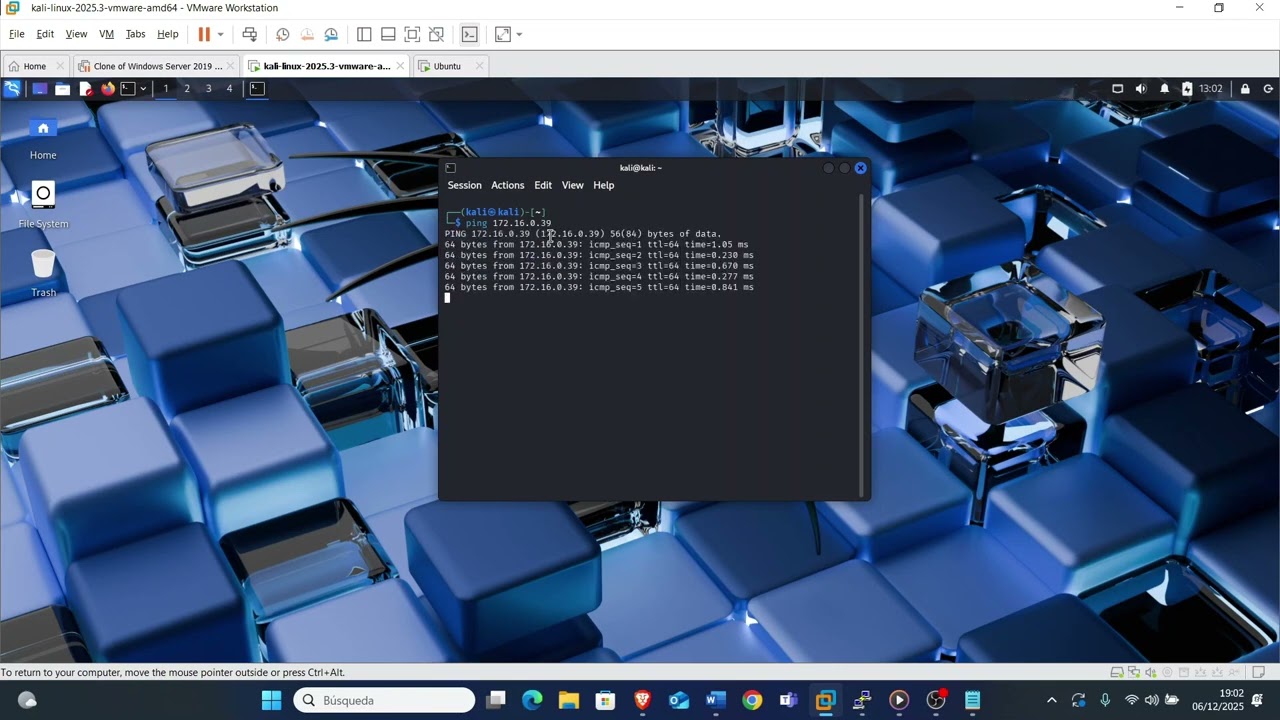Open the terminal View menu
This screenshot has height=720, width=1280.
[x=572, y=185]
